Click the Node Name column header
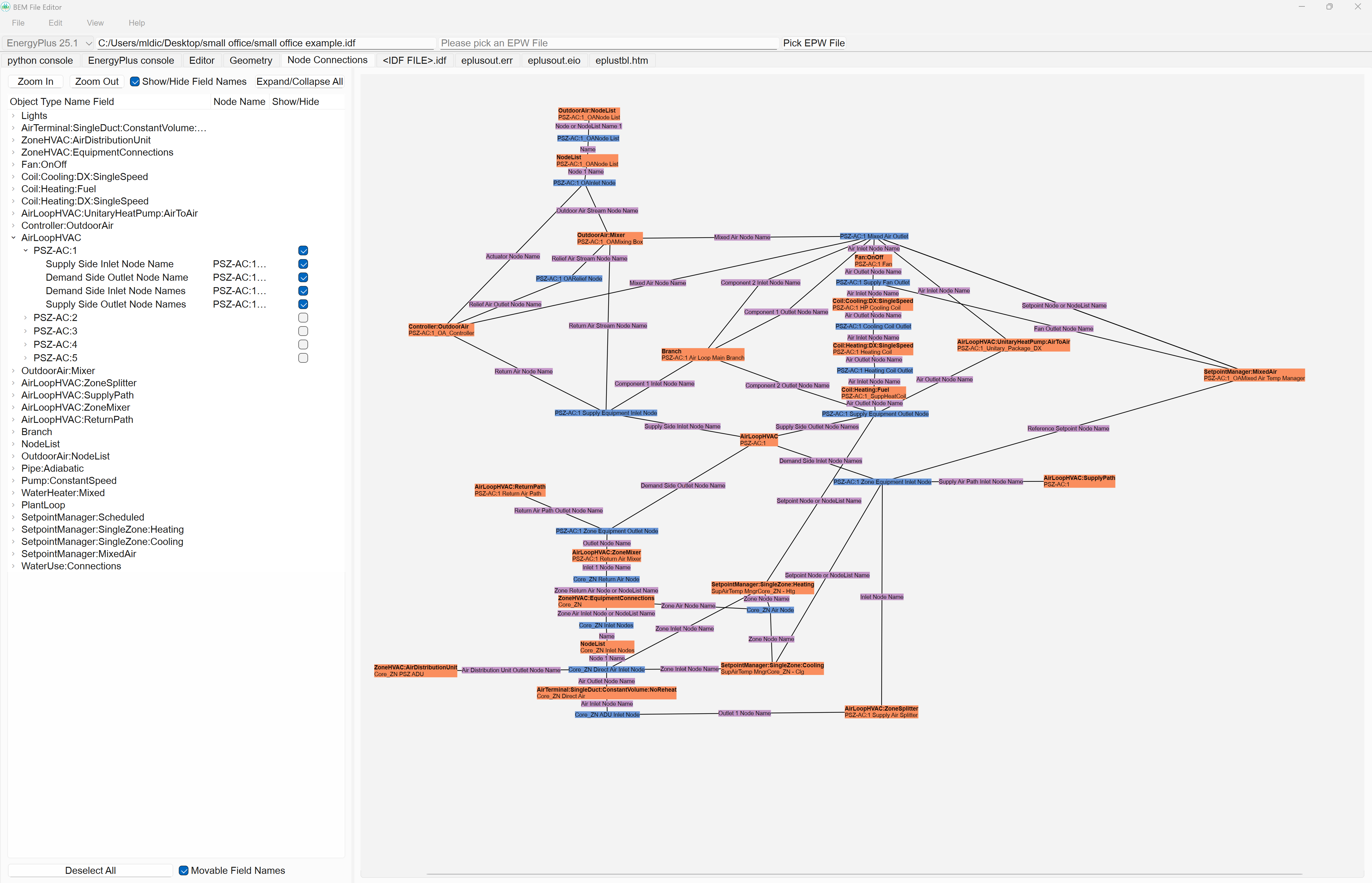Image resolution: width=1372 pixels, height=883 pixels. coord(239,102)
